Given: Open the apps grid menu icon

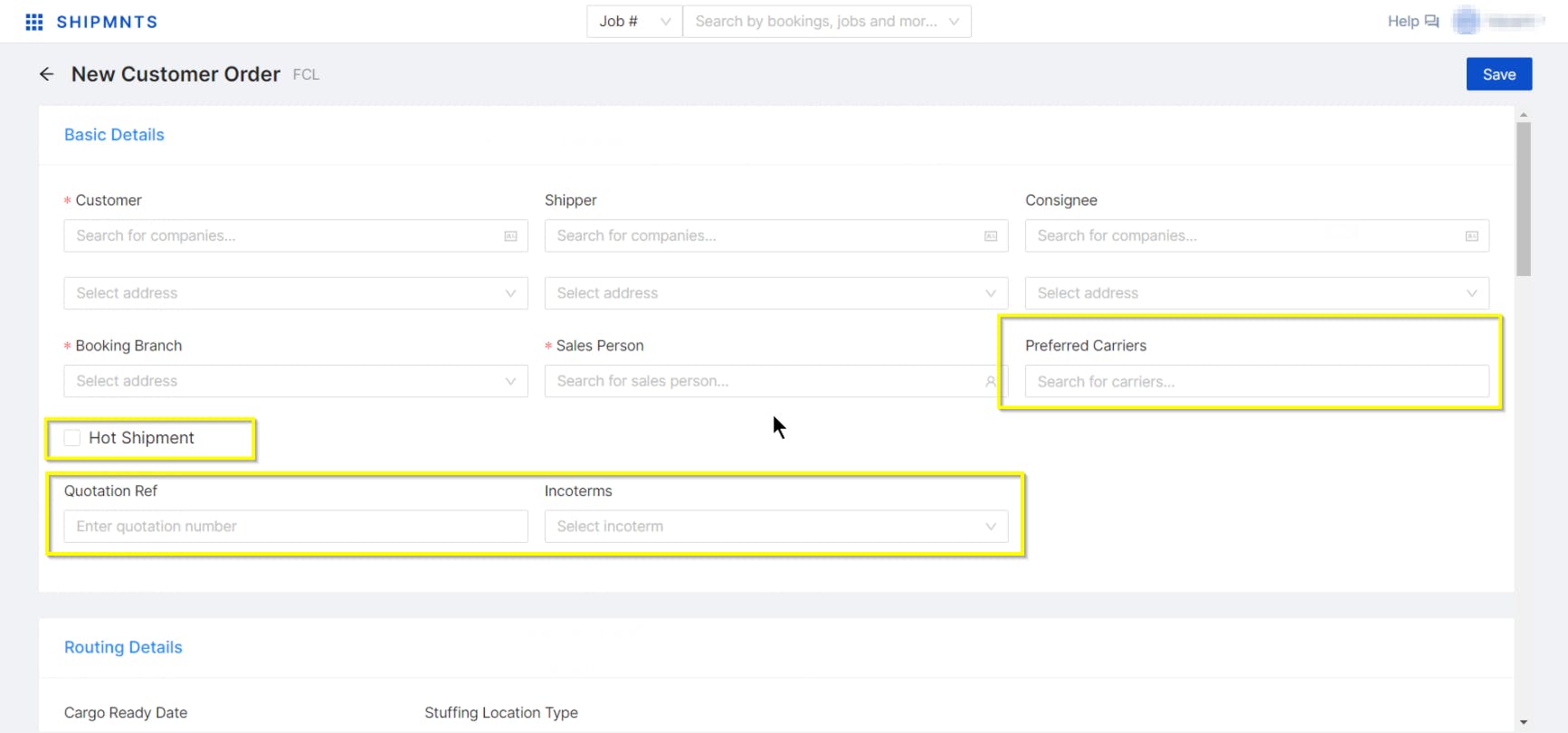Looking at the screenshot, I should click(34, 22).
